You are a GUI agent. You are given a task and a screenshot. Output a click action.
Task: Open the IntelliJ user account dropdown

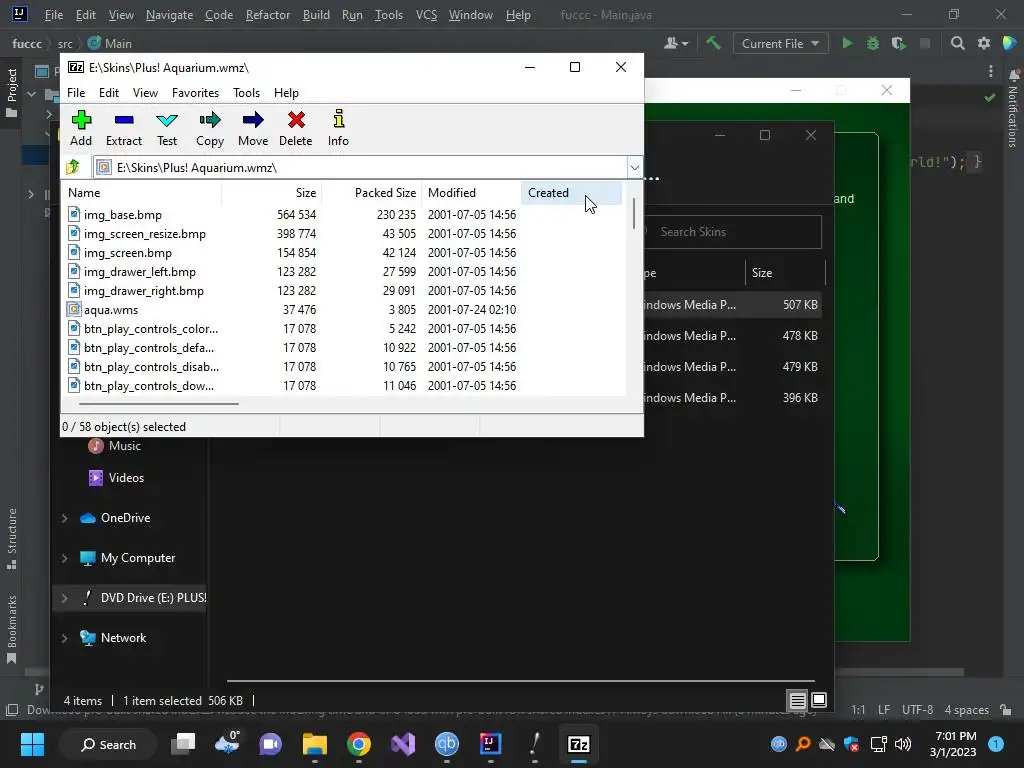coord(676,44)
